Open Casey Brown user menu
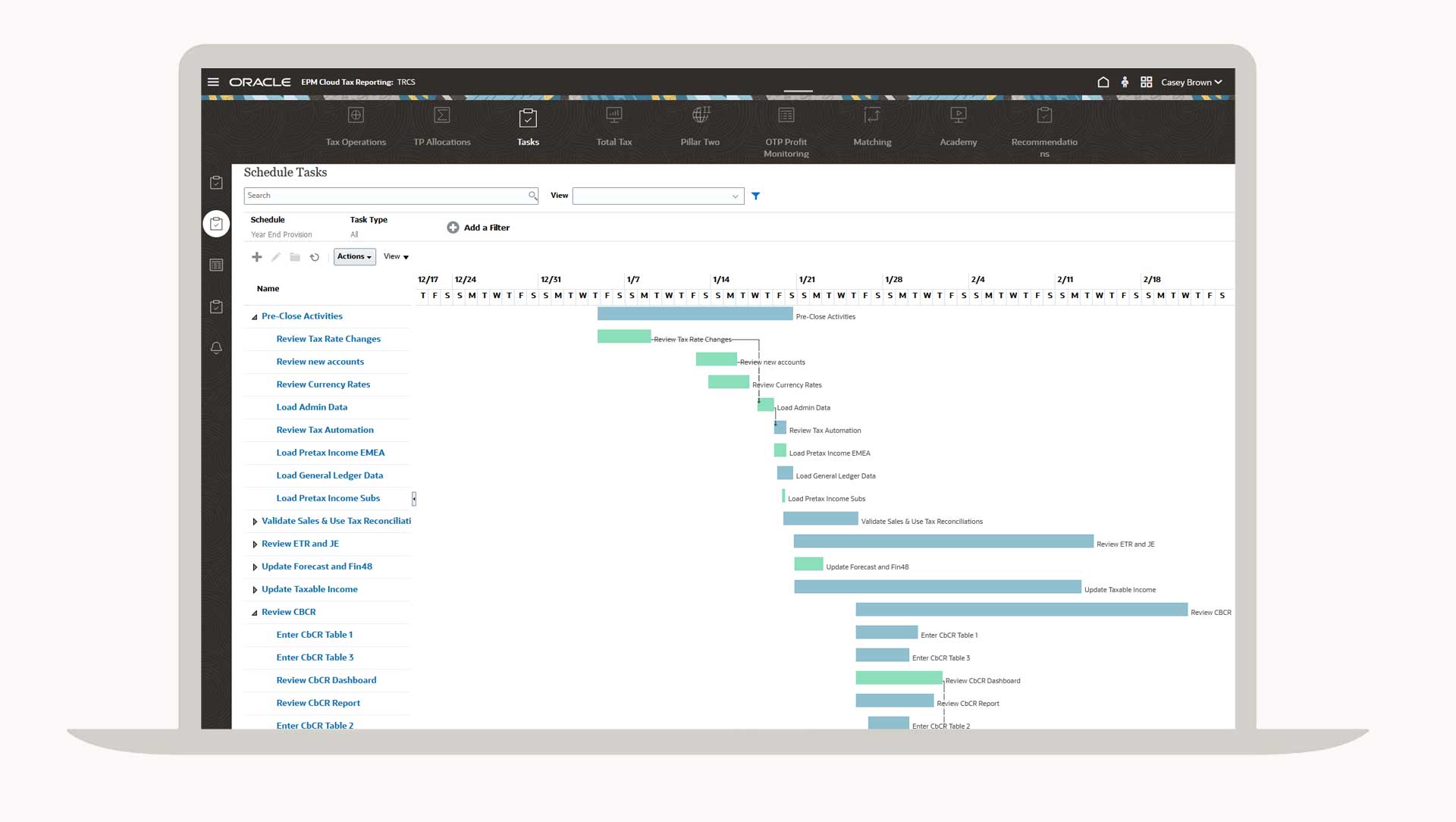This screenshot has height=822, width=1456. [x=1191, y=82]
